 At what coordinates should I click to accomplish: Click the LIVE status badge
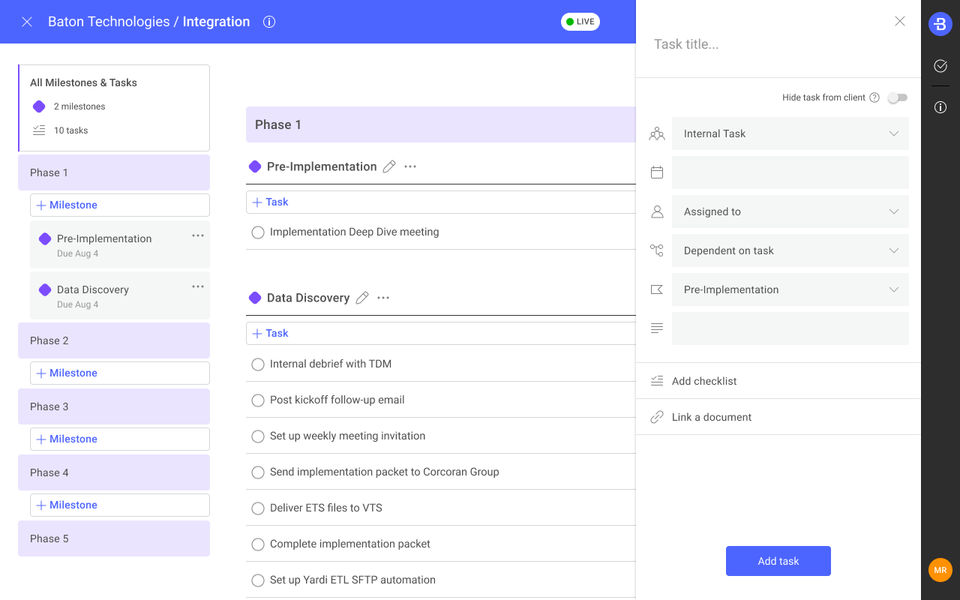tap(580, 21)
